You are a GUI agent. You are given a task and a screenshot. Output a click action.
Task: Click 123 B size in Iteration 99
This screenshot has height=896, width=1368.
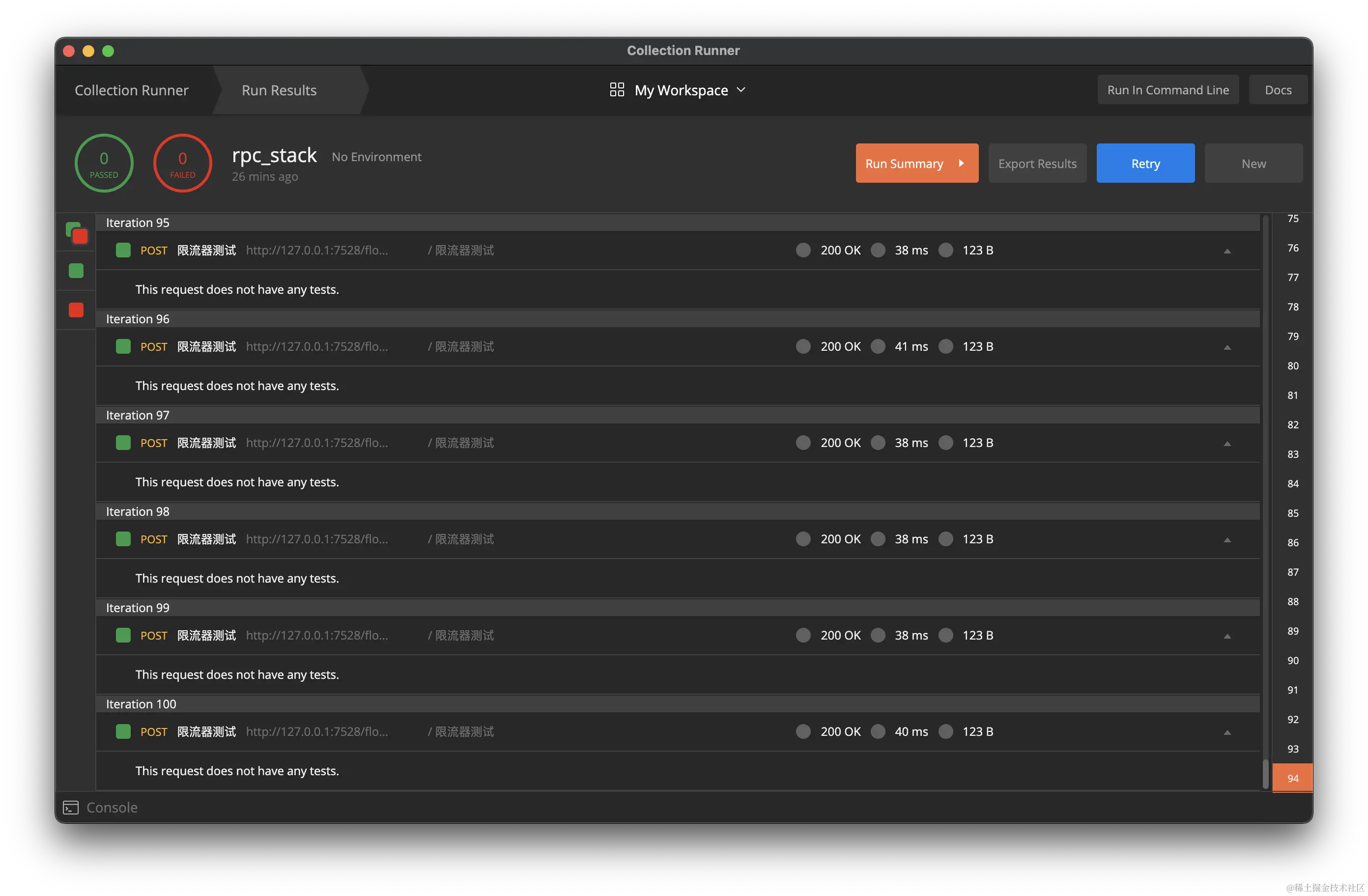pos(978,635)
